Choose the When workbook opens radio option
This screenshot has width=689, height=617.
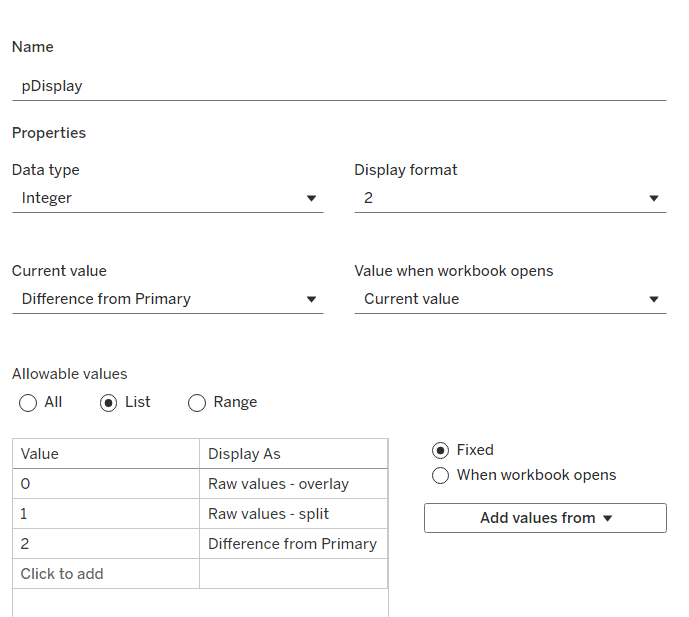pos(440,476)
